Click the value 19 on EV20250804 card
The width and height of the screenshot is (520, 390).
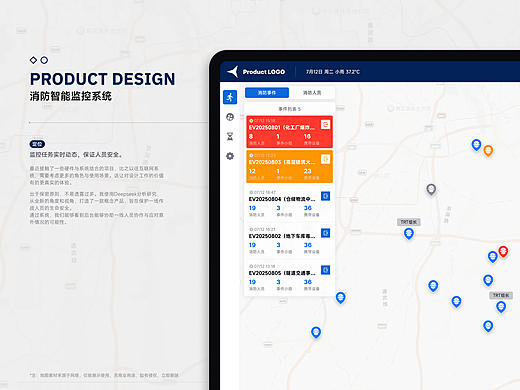tap(252, 208)
